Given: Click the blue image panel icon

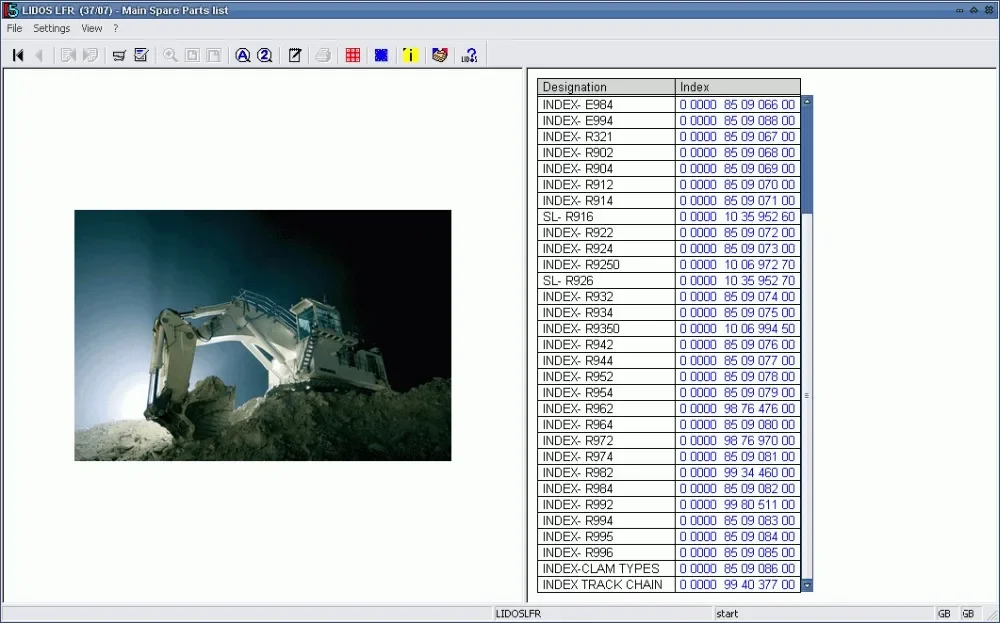Looking at the screenshot, I should (381, 55).
